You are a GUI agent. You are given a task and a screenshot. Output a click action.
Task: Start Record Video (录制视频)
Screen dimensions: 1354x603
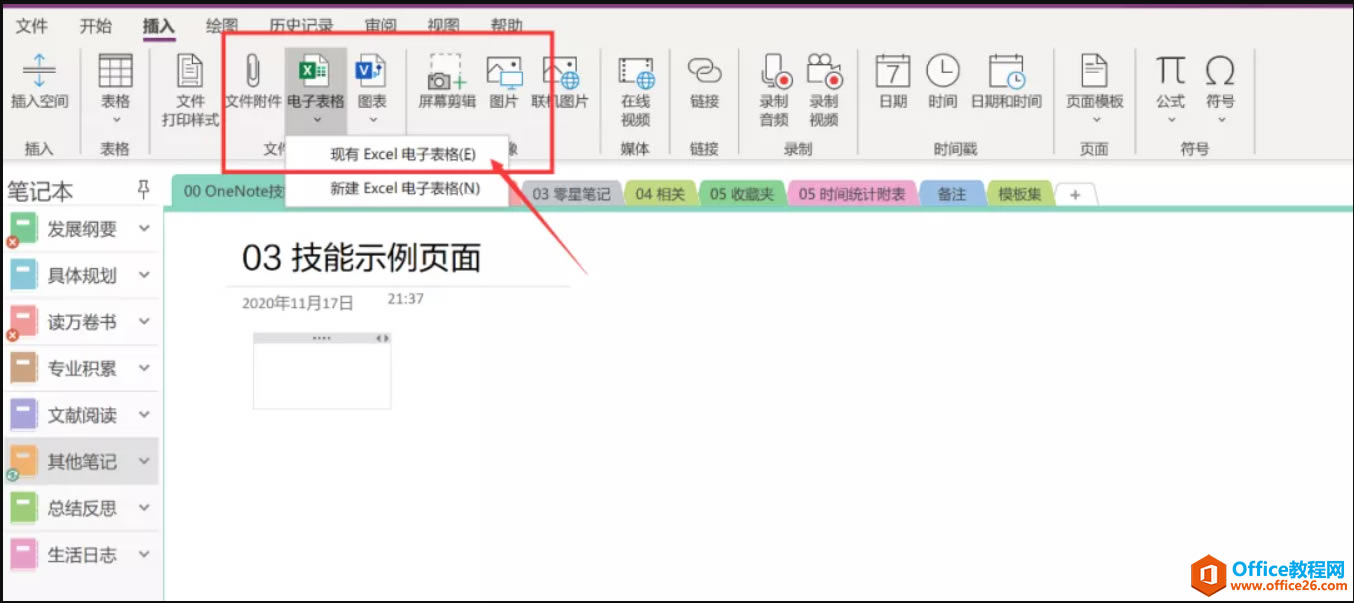(x=824, y=71)
